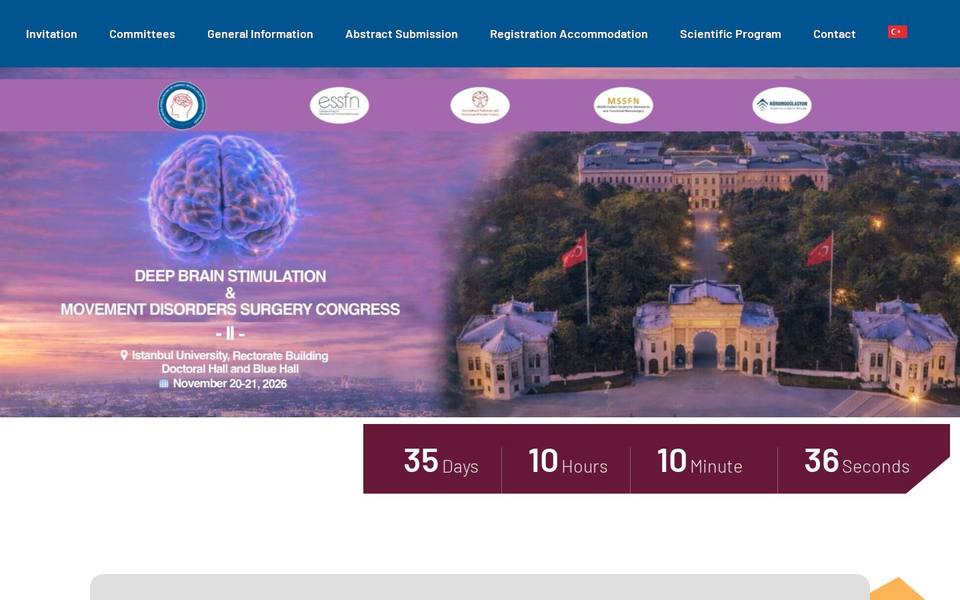The height and width of the screenshot is (600, 960).
Task: Click the 35 Days countdown value
Action: click(441, 462)
